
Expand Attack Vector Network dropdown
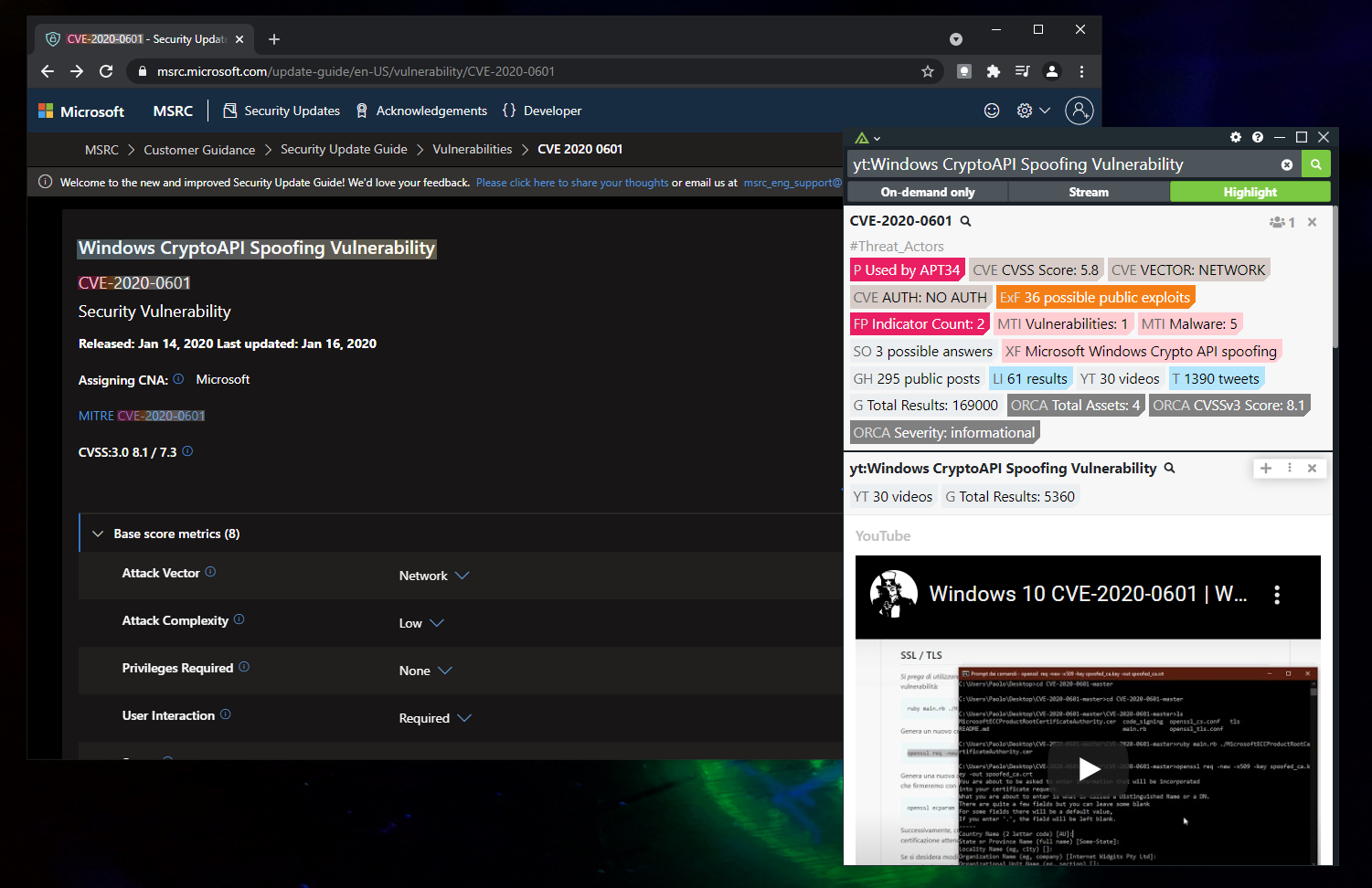434,576
